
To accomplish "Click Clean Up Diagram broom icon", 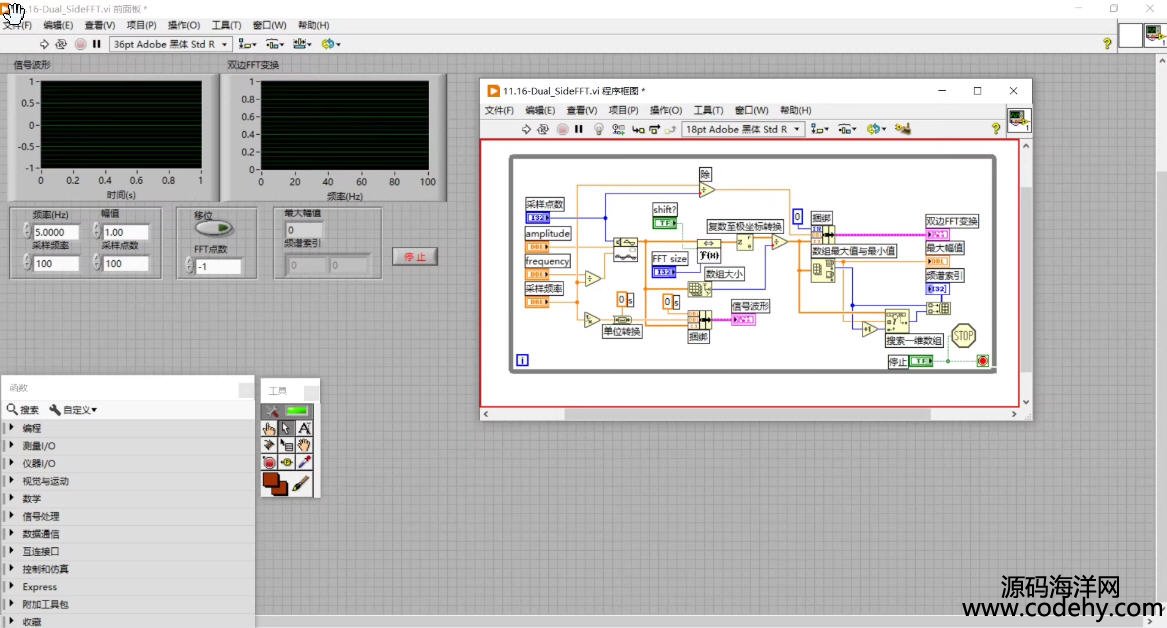I will click(903, 129).
